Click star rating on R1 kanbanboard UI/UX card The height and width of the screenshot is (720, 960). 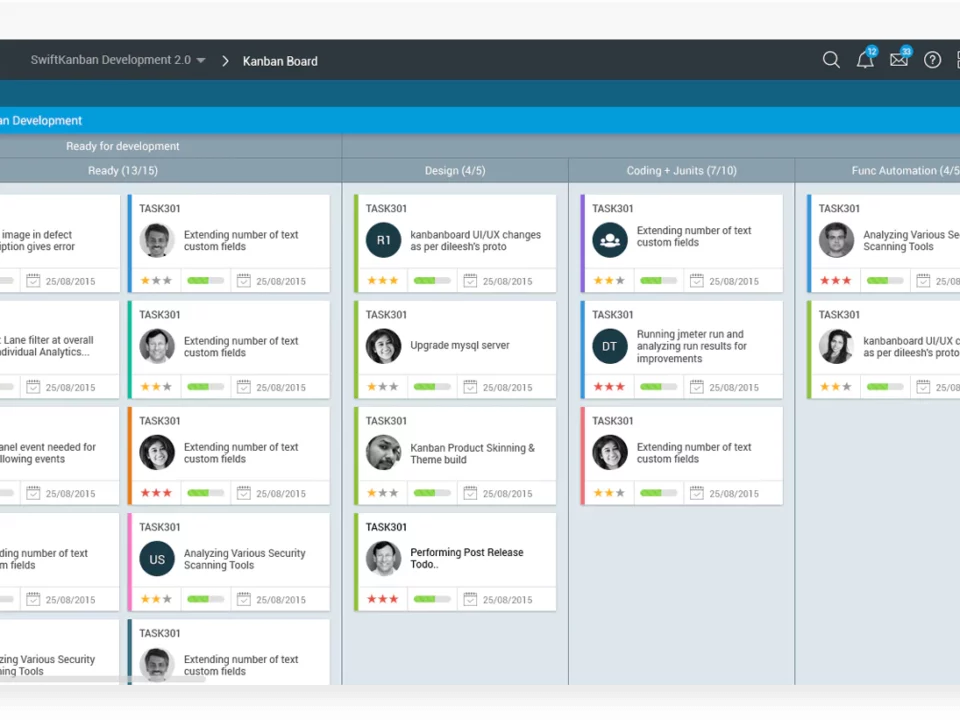click(383, 281)
